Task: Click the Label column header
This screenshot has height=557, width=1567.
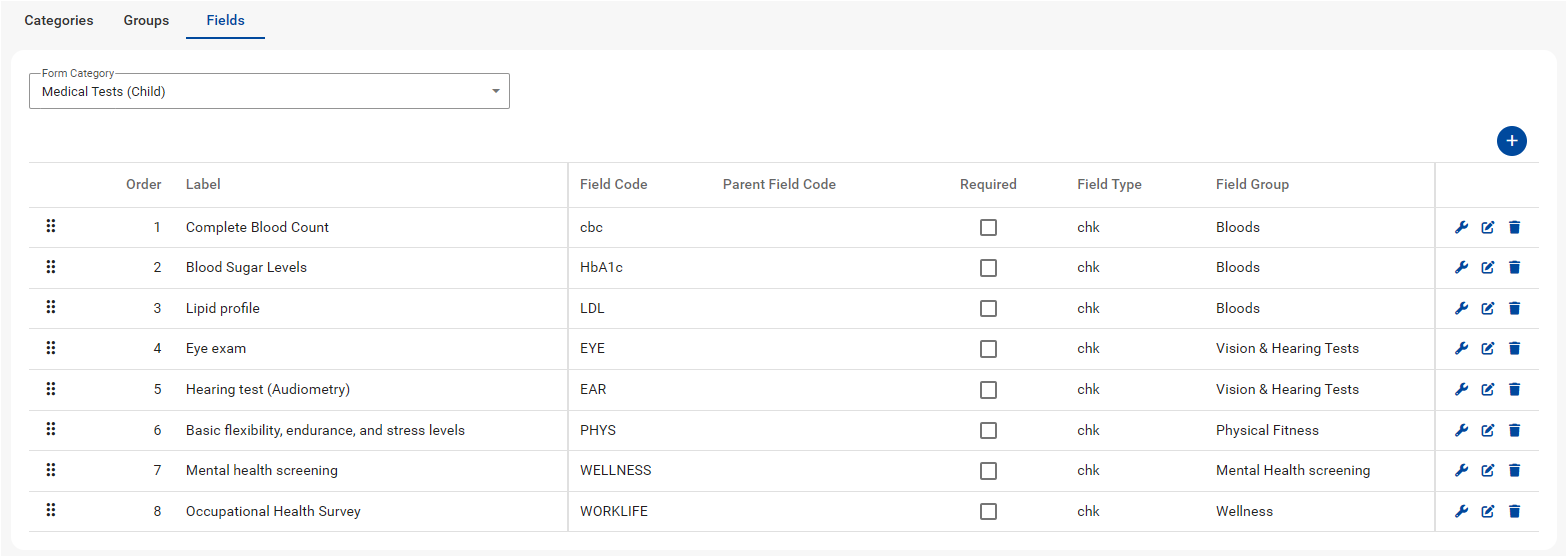Action: [x=203, y=184]
